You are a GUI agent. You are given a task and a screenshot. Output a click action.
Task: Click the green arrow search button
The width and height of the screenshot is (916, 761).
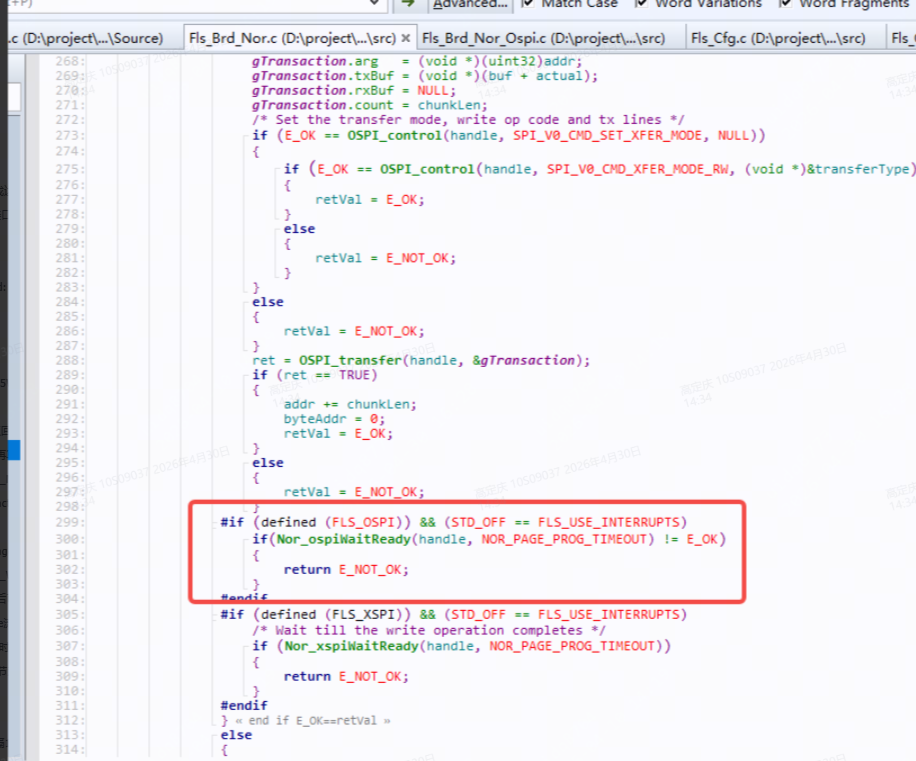pos(408,4)
